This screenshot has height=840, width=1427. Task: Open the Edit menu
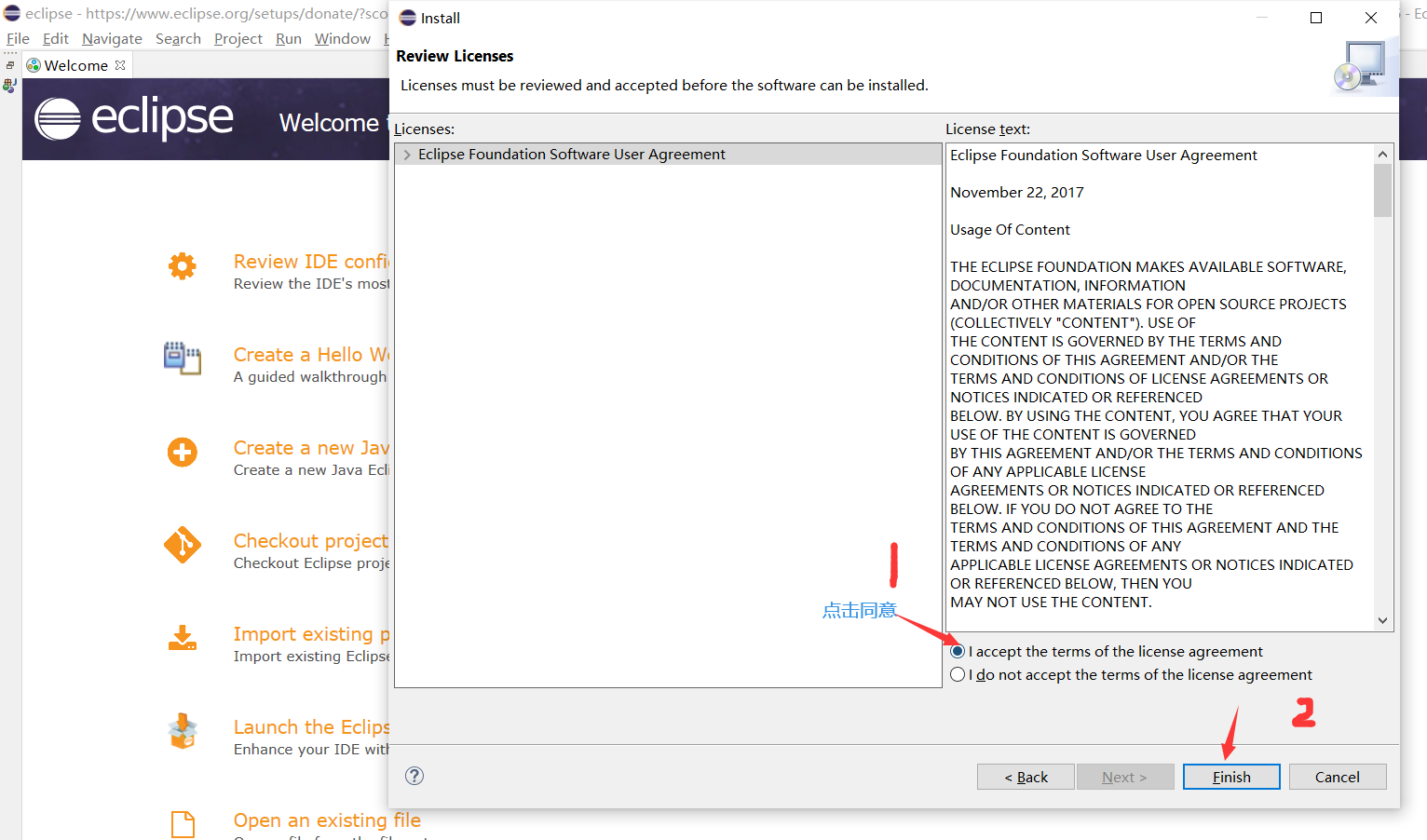[x=56, y=38]
